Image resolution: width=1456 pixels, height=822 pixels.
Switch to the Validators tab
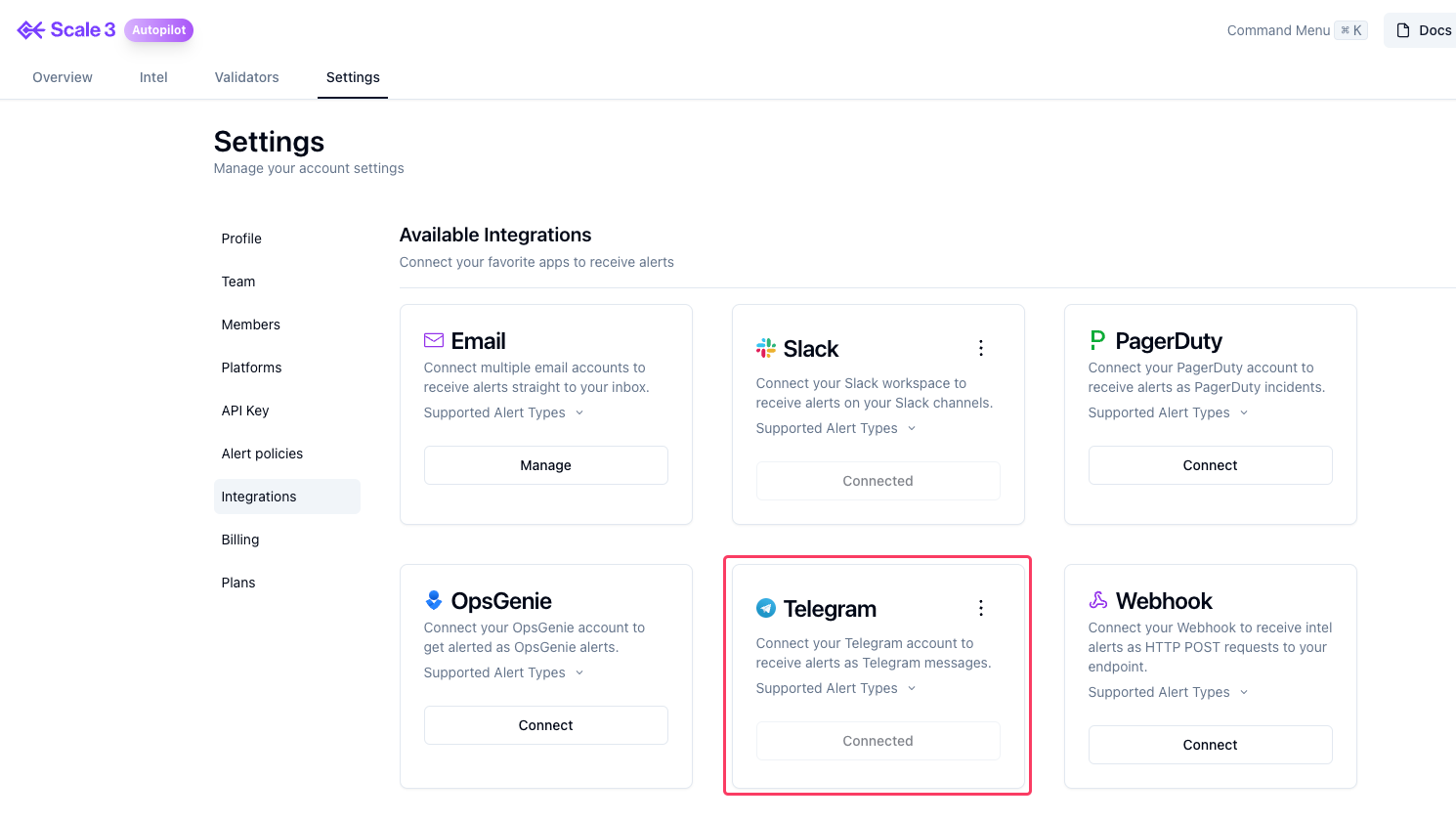(x=247, y=77)
